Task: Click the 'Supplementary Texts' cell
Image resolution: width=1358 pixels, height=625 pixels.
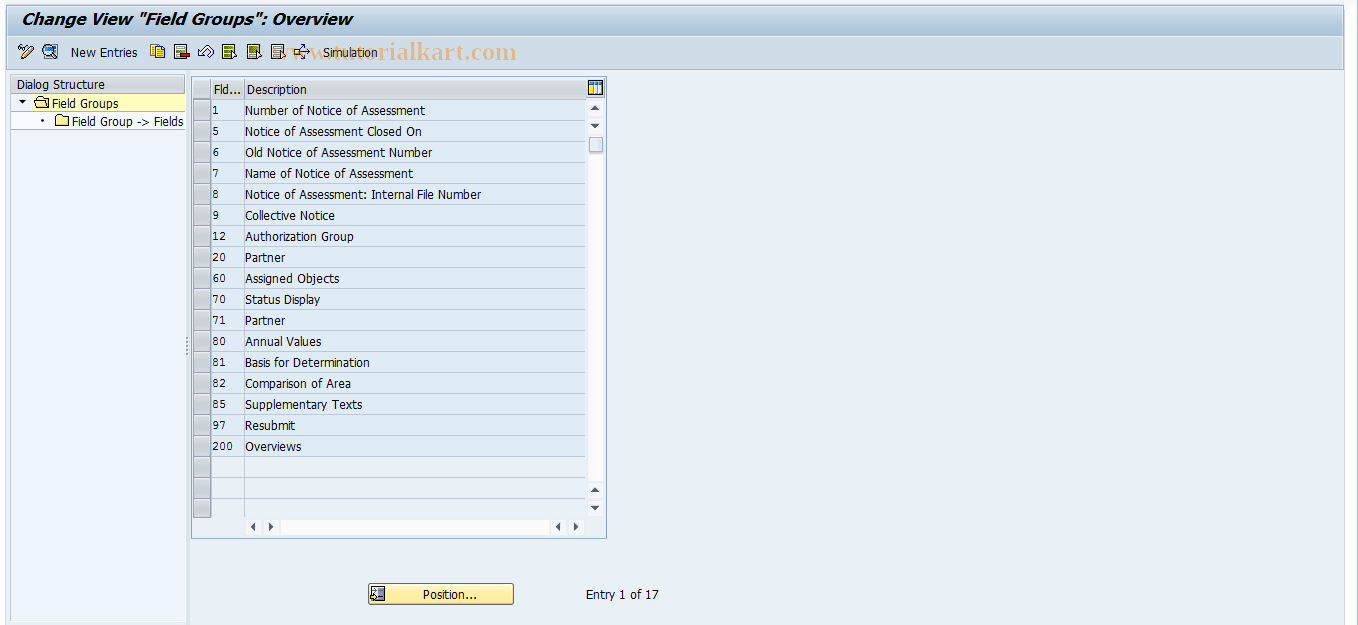Action: click(415, 404)
